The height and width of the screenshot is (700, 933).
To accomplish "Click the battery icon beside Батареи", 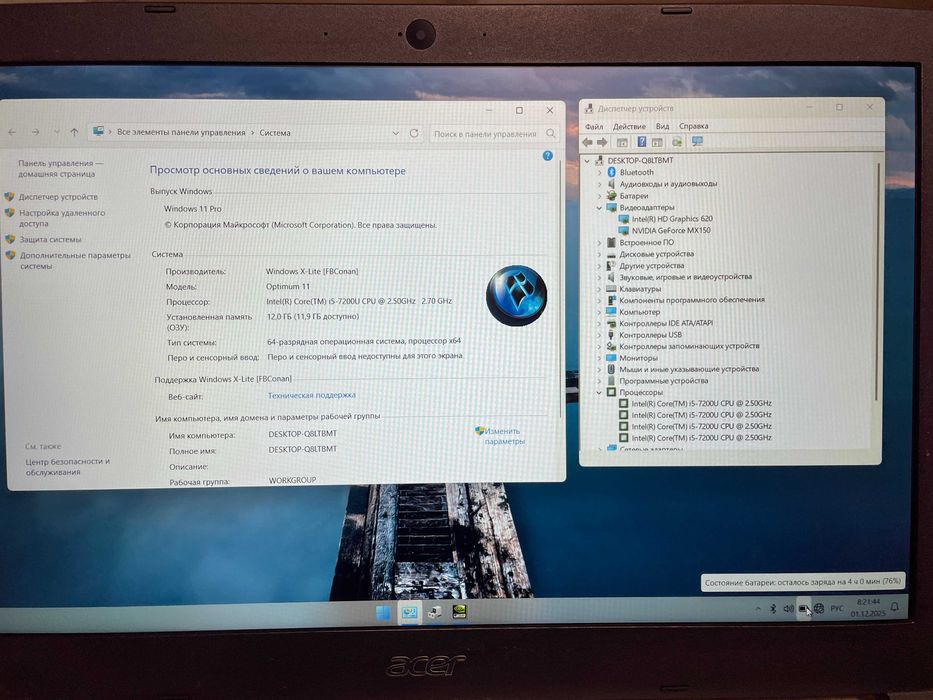I will coord(611,196).
